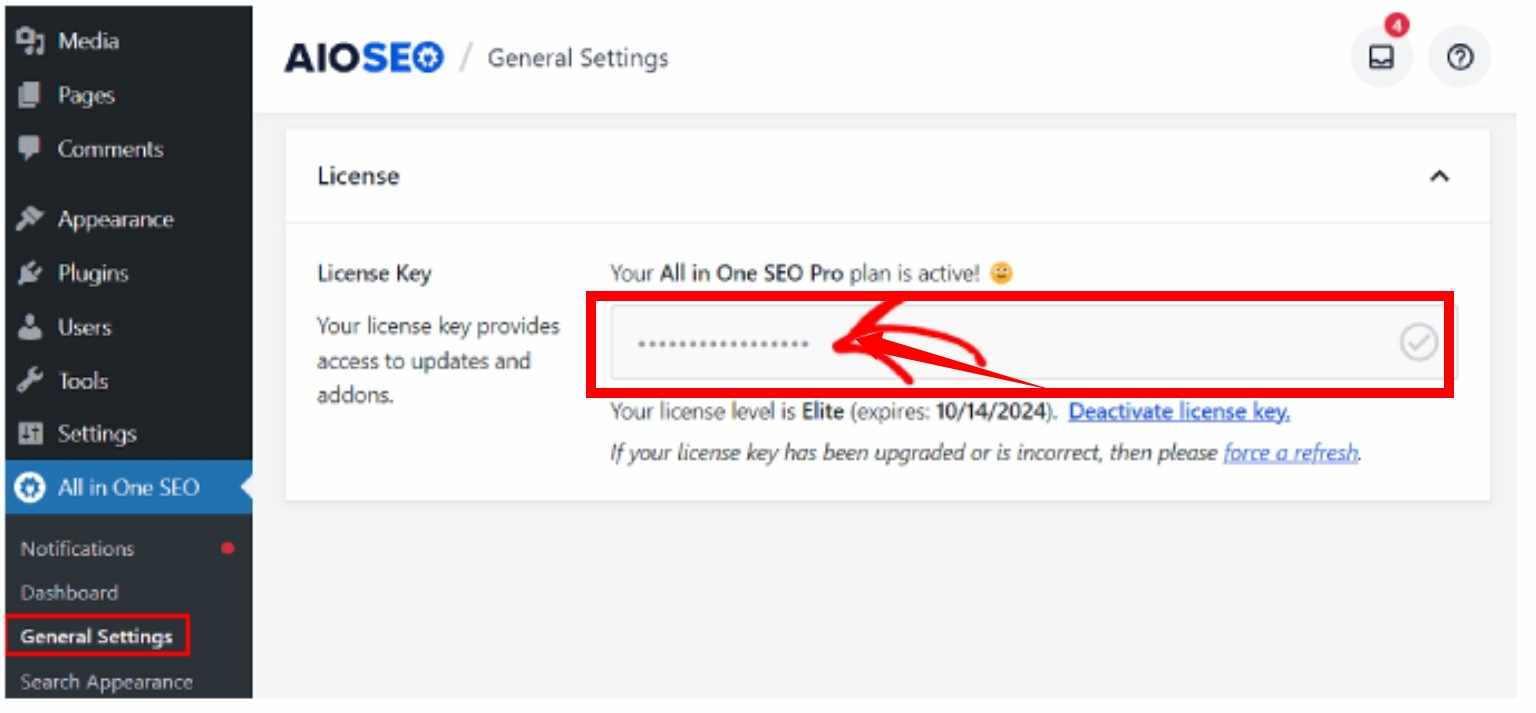1536x713 pixels.
Task: Open the Settings menu item
Action: coord(96,434)
